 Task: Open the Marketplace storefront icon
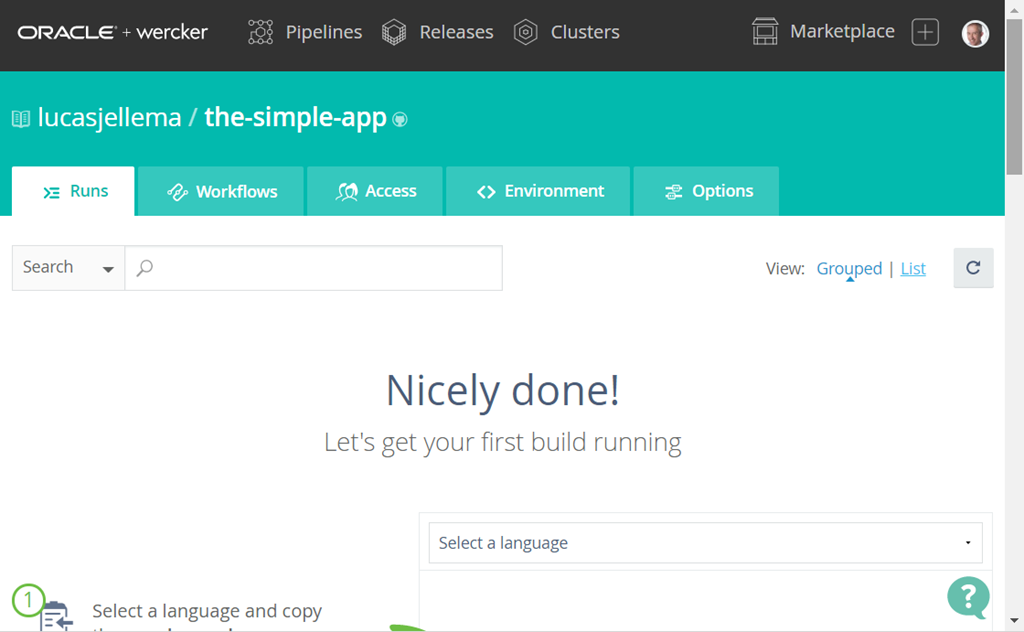pos(765,32)
